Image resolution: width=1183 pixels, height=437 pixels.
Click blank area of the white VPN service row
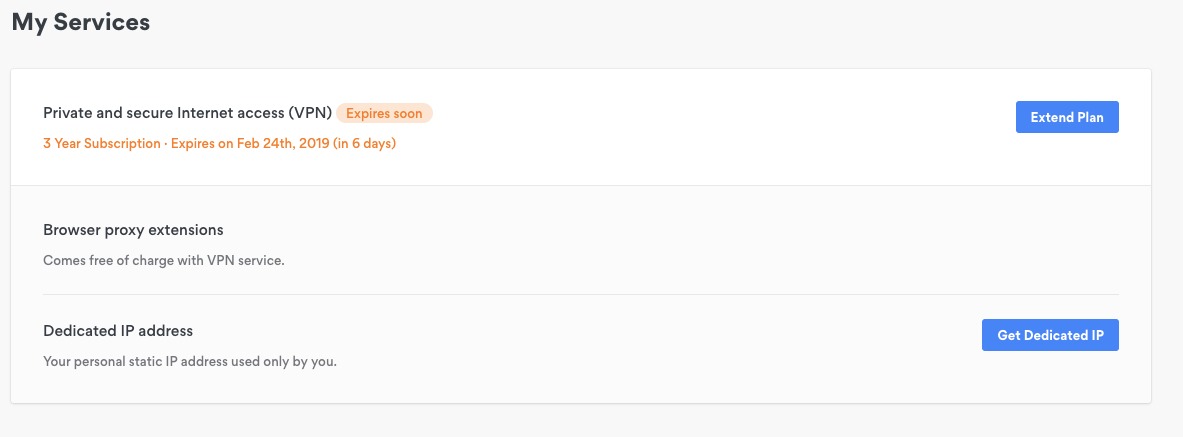(717, 127)
